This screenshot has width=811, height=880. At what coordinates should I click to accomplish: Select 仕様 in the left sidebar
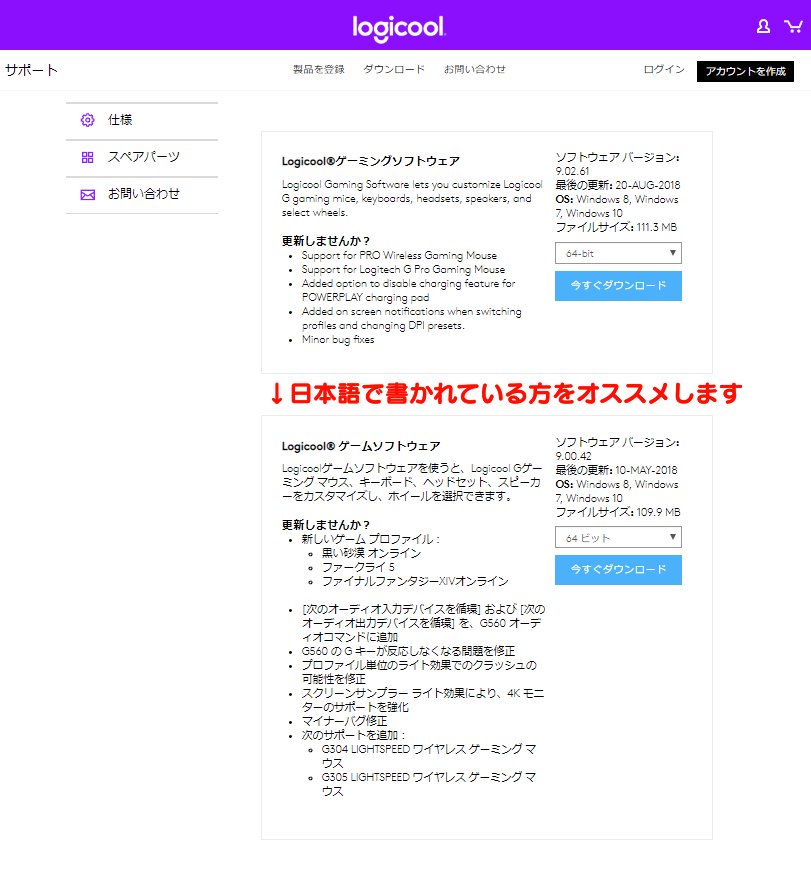click(x=120, y=120)
